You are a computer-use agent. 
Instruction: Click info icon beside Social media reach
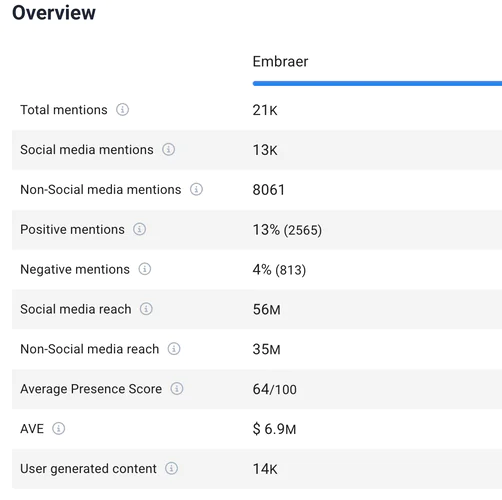click(146, 309)
